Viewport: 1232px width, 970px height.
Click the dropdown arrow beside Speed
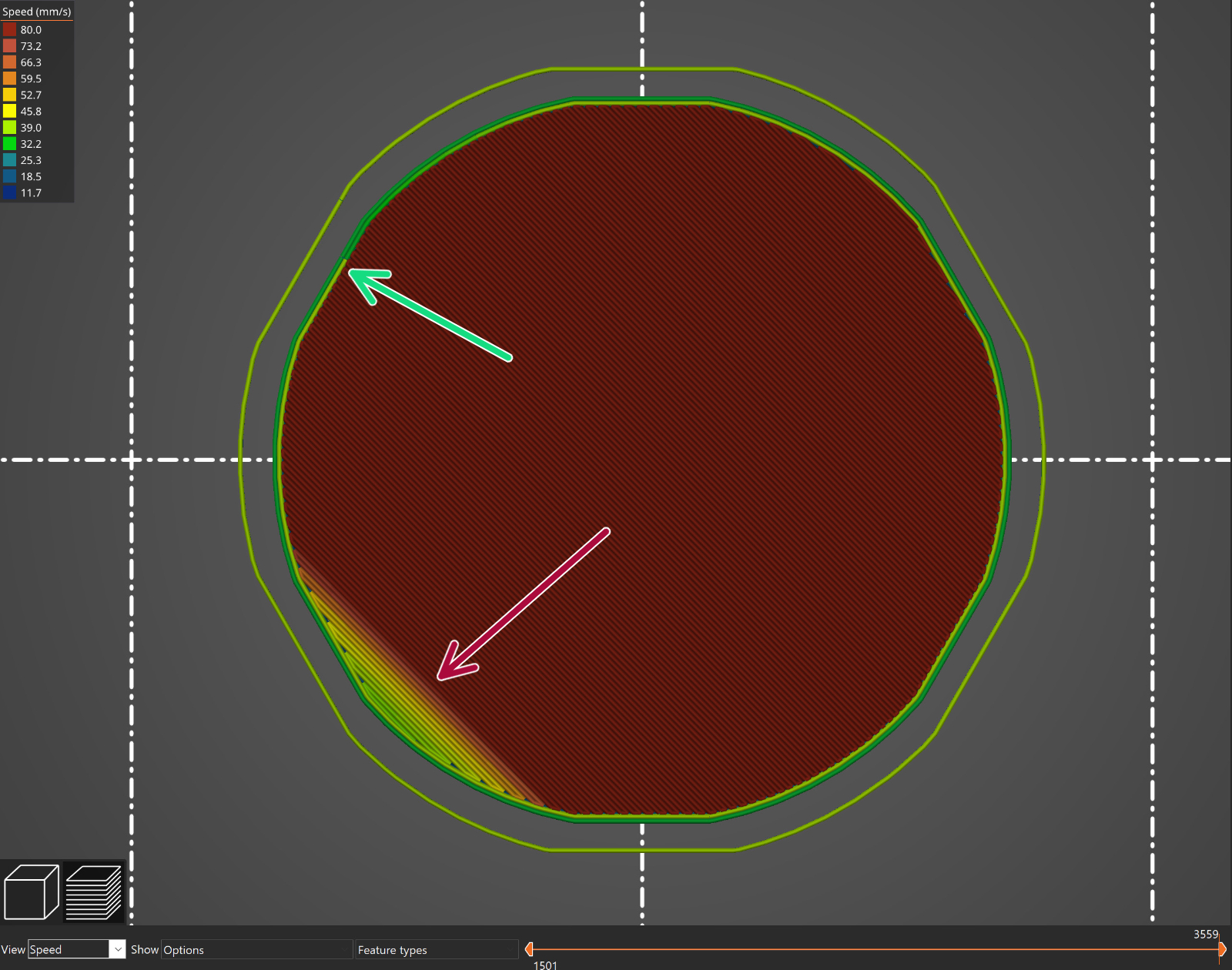[x=117, y=949]
